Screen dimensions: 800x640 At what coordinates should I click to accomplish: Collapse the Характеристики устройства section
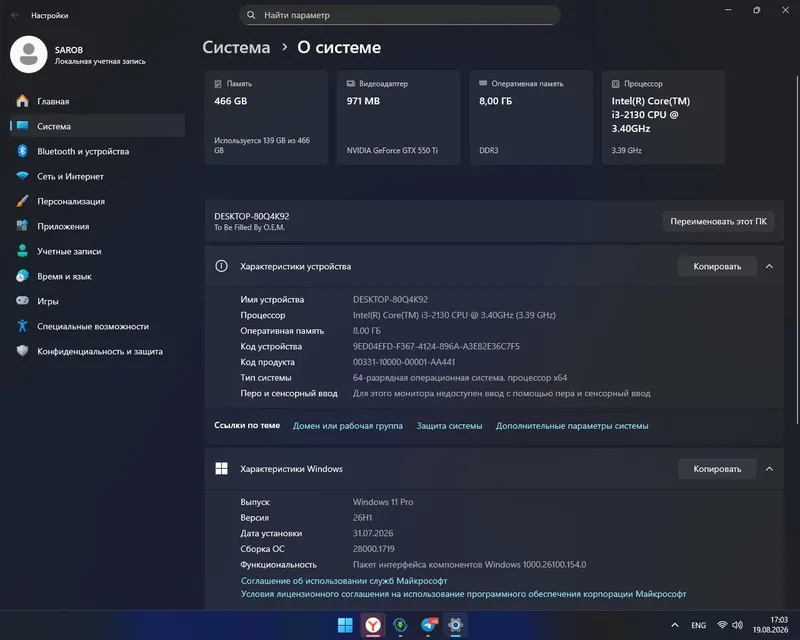pyautogui.click(x=769, y=266)
